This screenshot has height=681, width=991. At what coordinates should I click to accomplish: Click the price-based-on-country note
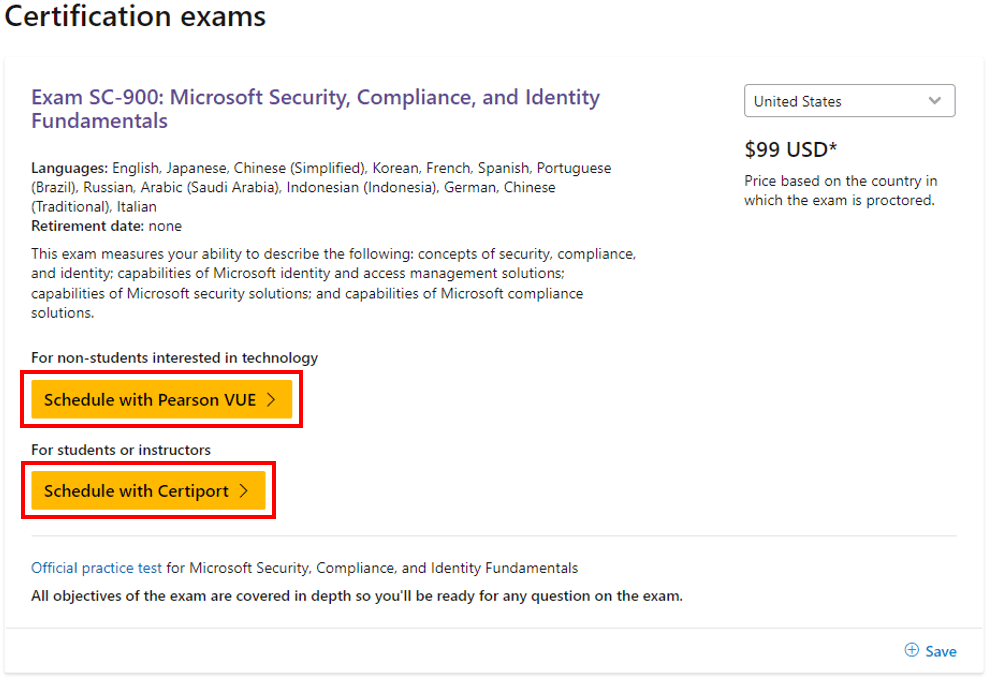pos(841,191)
